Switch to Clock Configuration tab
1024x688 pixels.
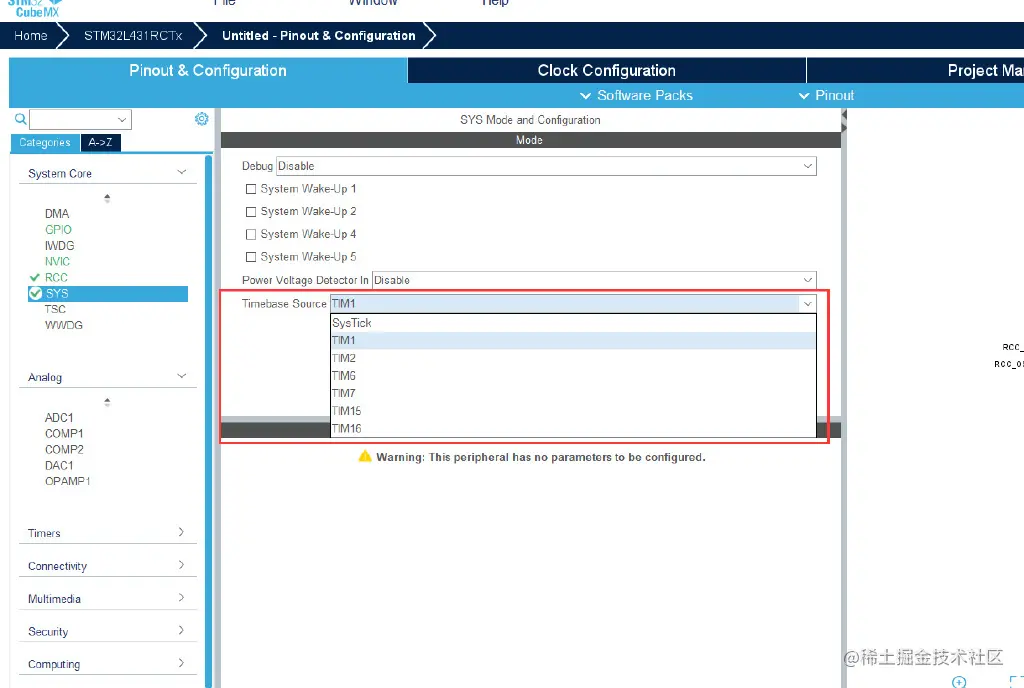[607, 70]
